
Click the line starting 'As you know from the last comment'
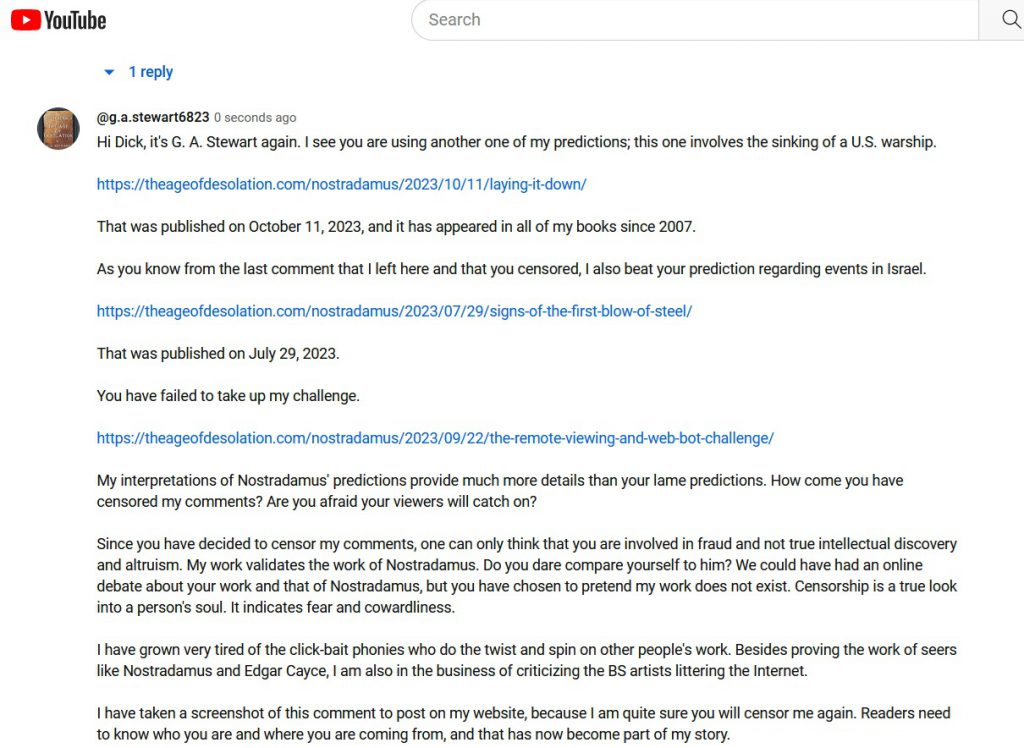click(511, 268)
